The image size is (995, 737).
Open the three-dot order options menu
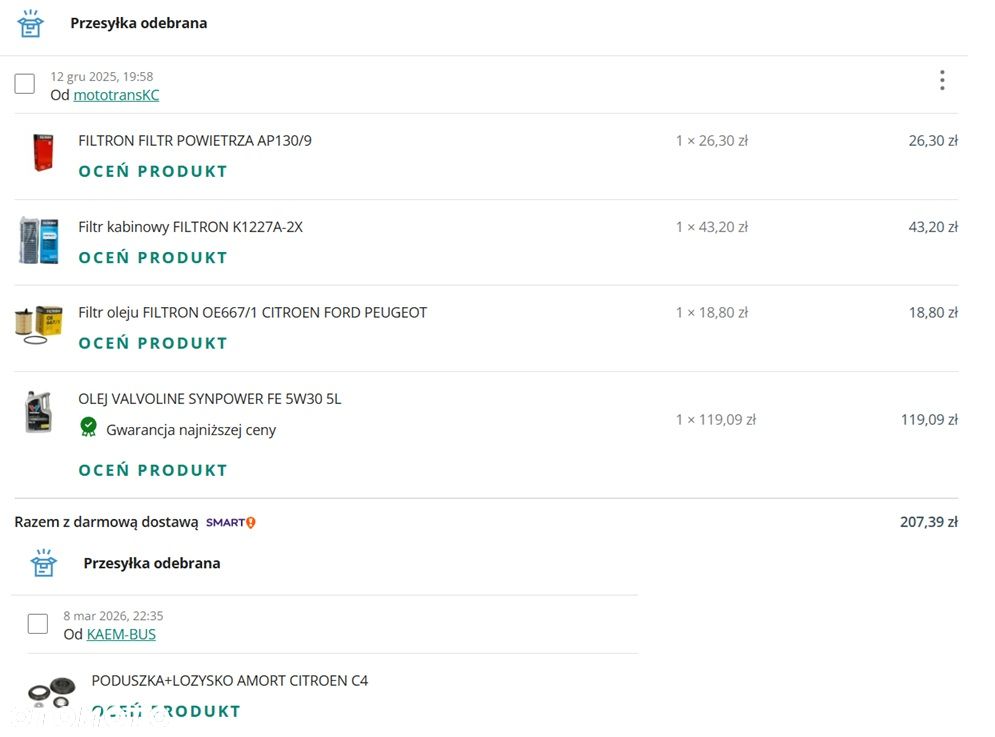[942, 81]
